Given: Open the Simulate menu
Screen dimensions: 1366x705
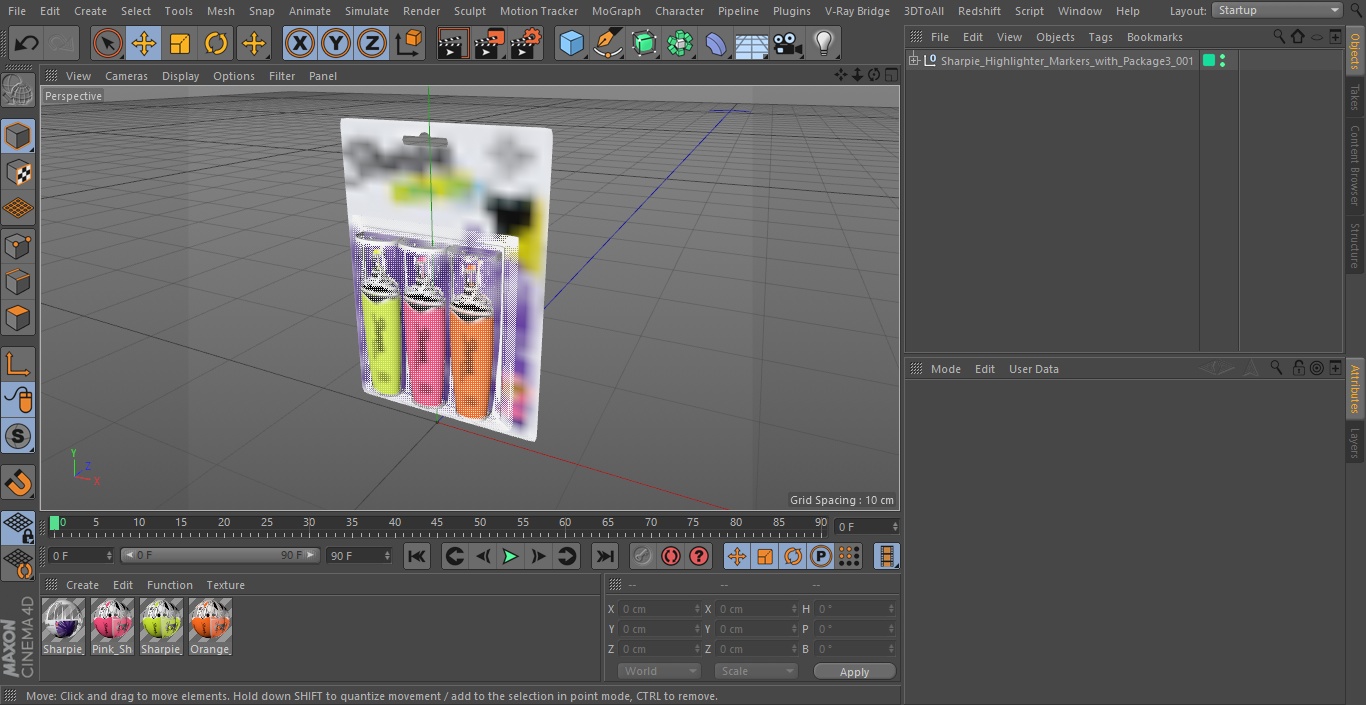Looking at the screenshot, I should tap(367, 11).
